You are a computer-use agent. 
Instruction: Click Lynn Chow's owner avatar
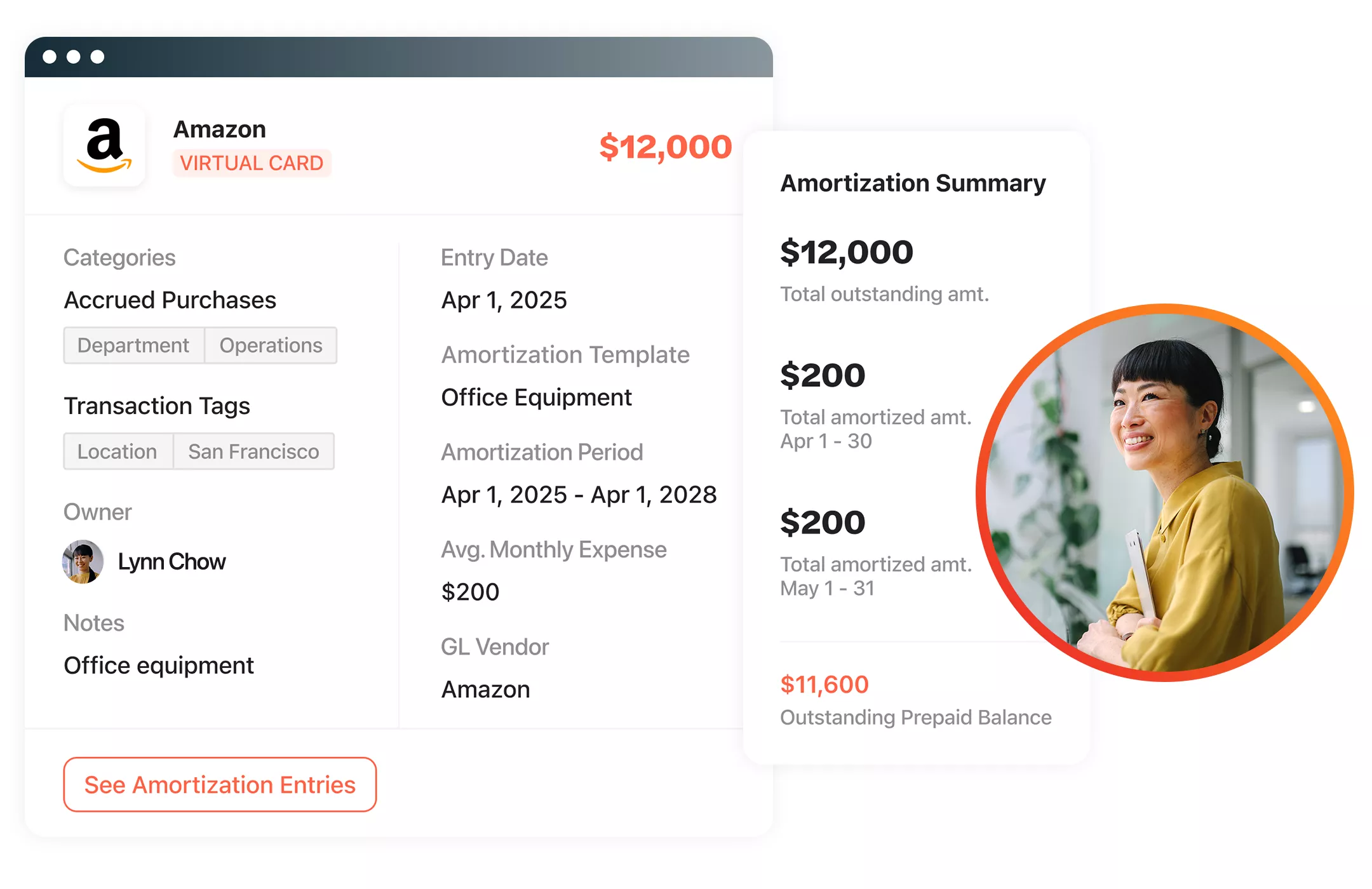[83, 562]
